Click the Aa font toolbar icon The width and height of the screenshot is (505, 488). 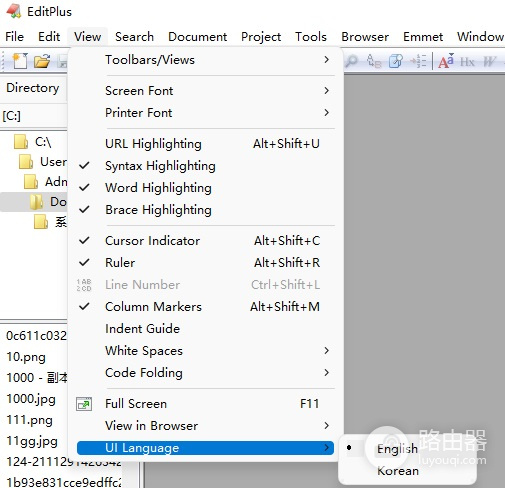[446, 61]
